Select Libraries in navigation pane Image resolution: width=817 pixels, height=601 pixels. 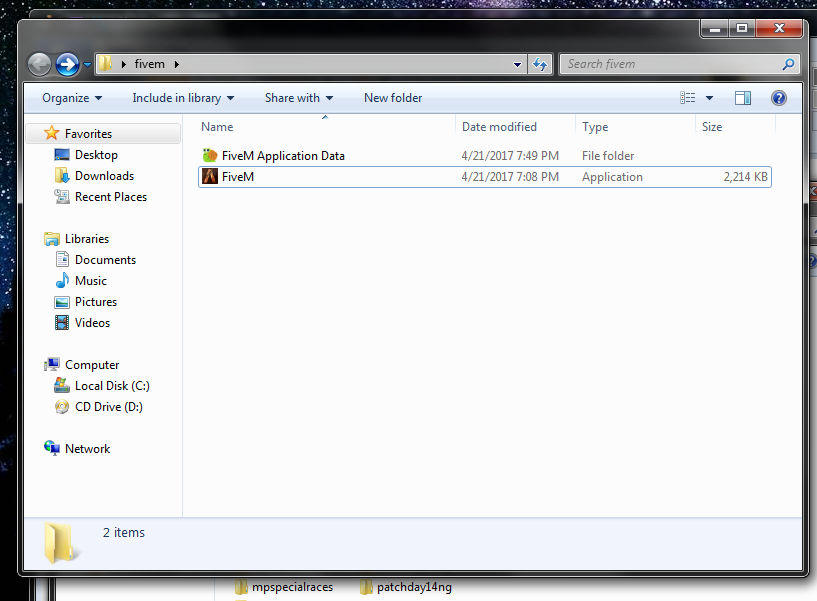tap(86, 239)
